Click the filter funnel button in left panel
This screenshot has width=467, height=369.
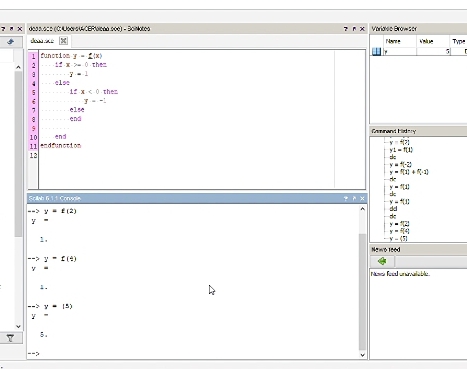coord(11,338)
